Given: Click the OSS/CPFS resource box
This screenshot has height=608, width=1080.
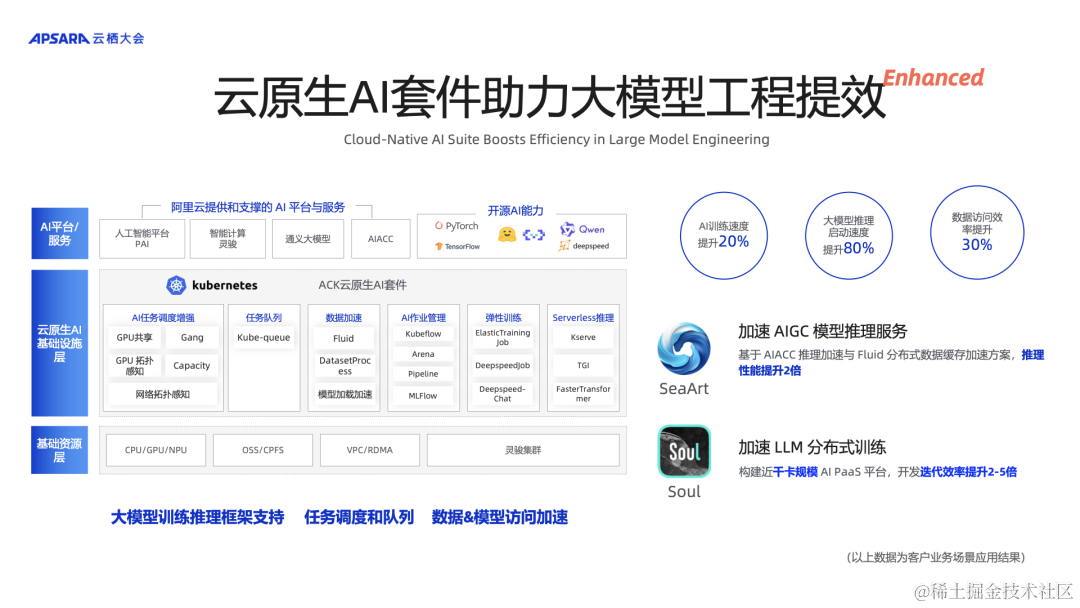Looking at the screenshot, I should (x=263, y=450).
